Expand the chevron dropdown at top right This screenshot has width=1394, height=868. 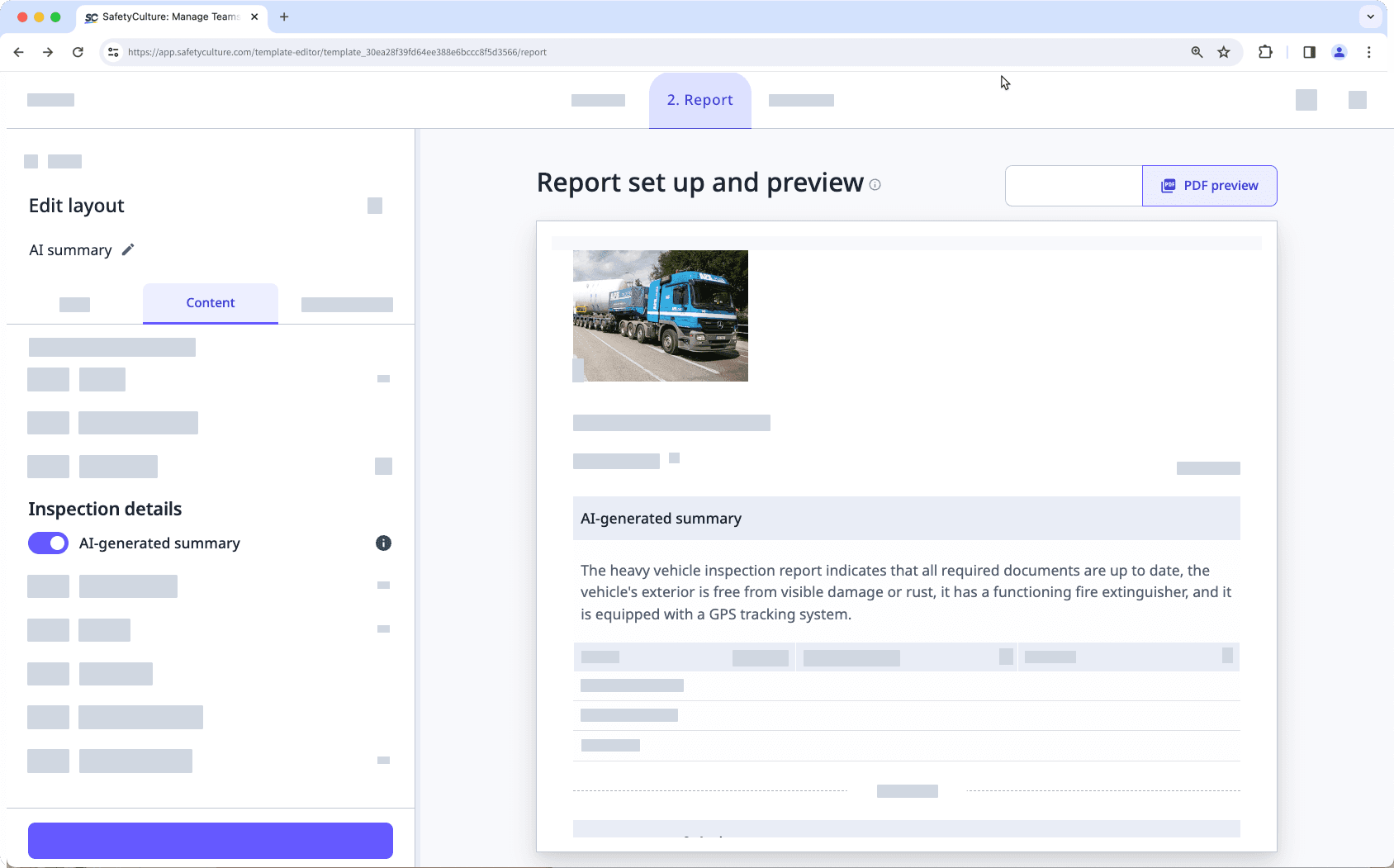pos(1369,17)
